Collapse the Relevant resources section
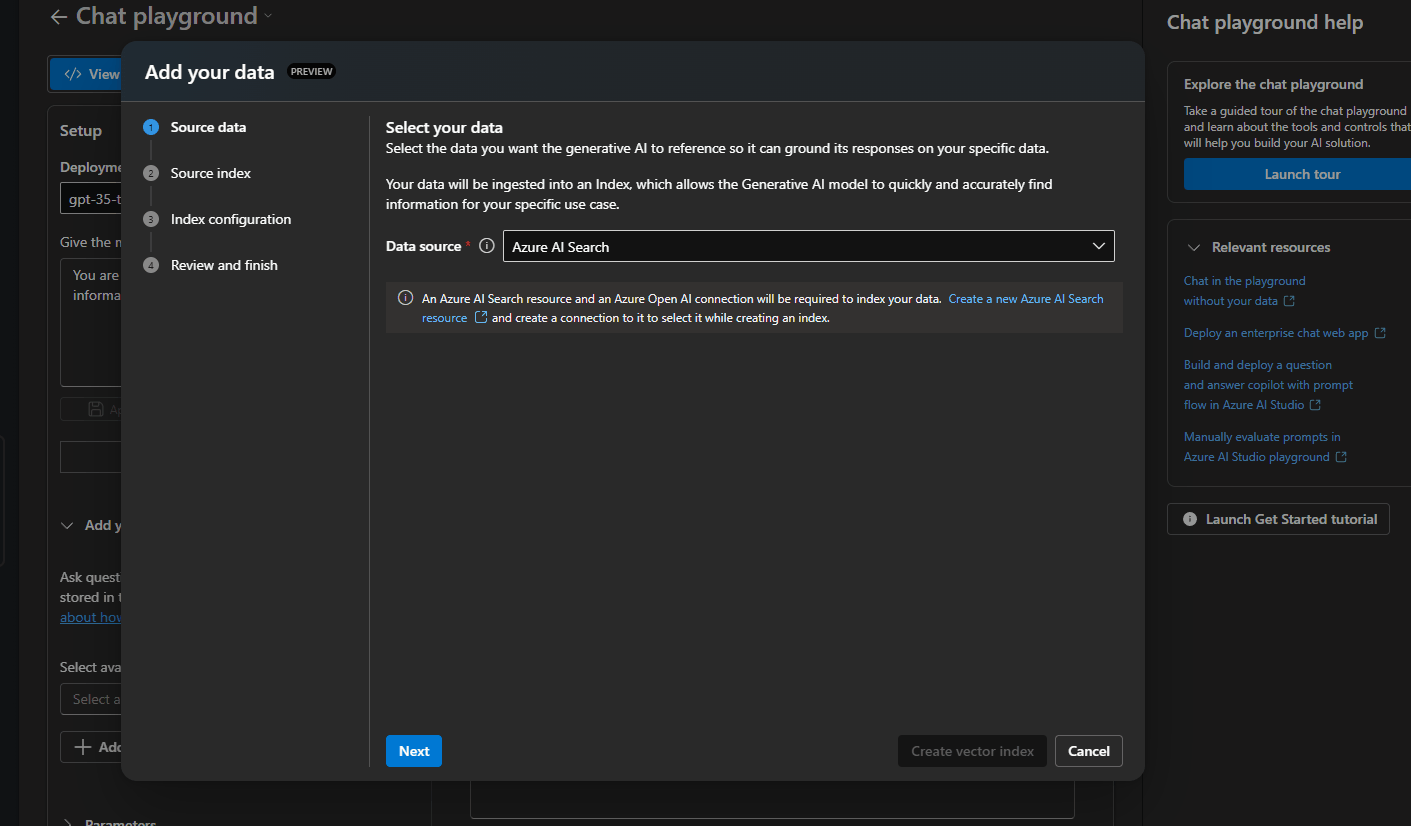 [1194, 247]
